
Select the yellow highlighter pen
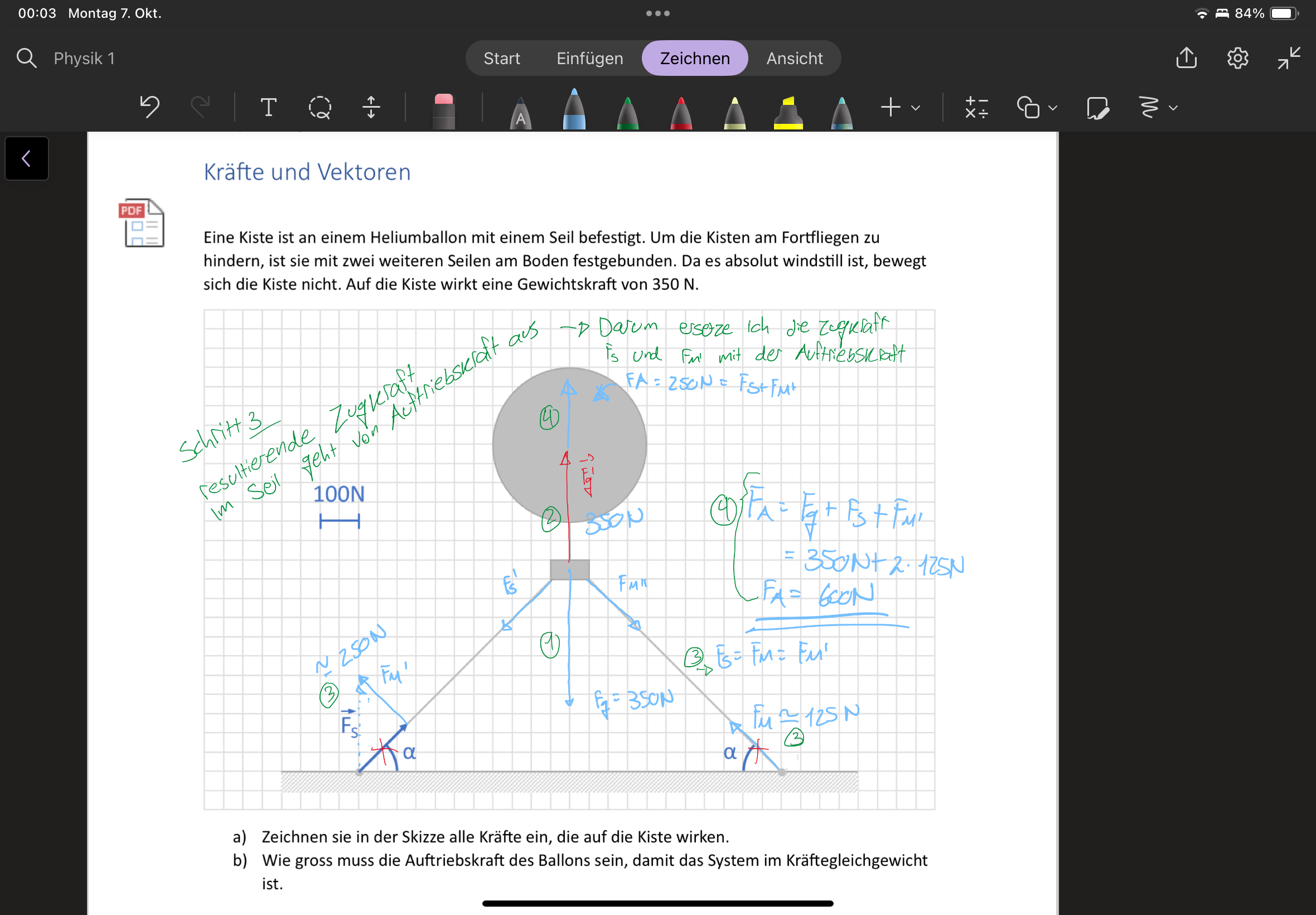tap(788, 112)
